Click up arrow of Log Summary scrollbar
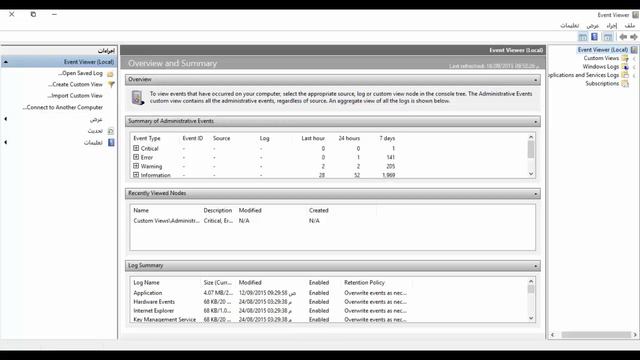The height and width of the screenshot is (360, 640). point(531,281)
